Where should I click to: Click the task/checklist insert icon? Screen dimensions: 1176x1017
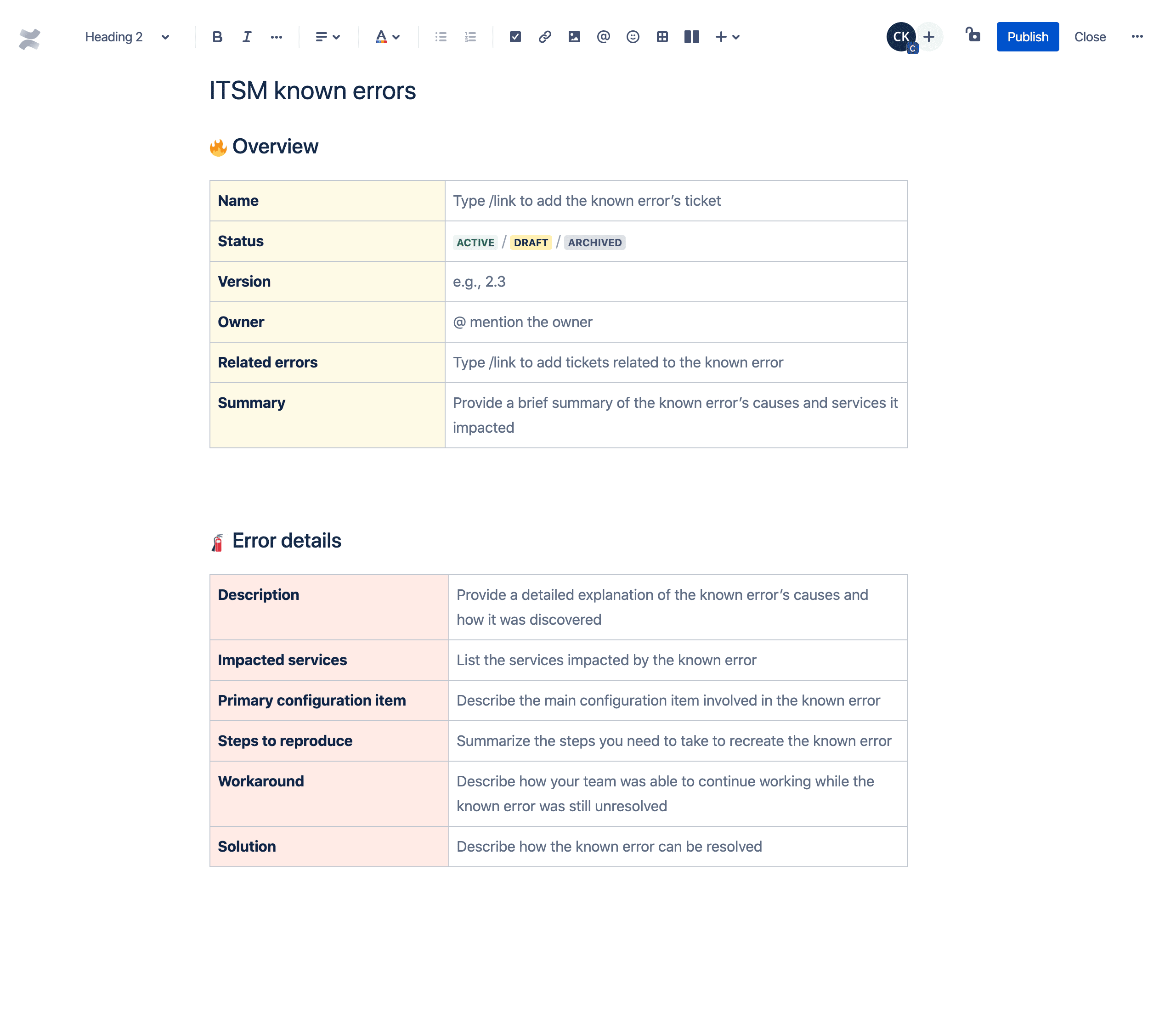(x=515, y=37)
